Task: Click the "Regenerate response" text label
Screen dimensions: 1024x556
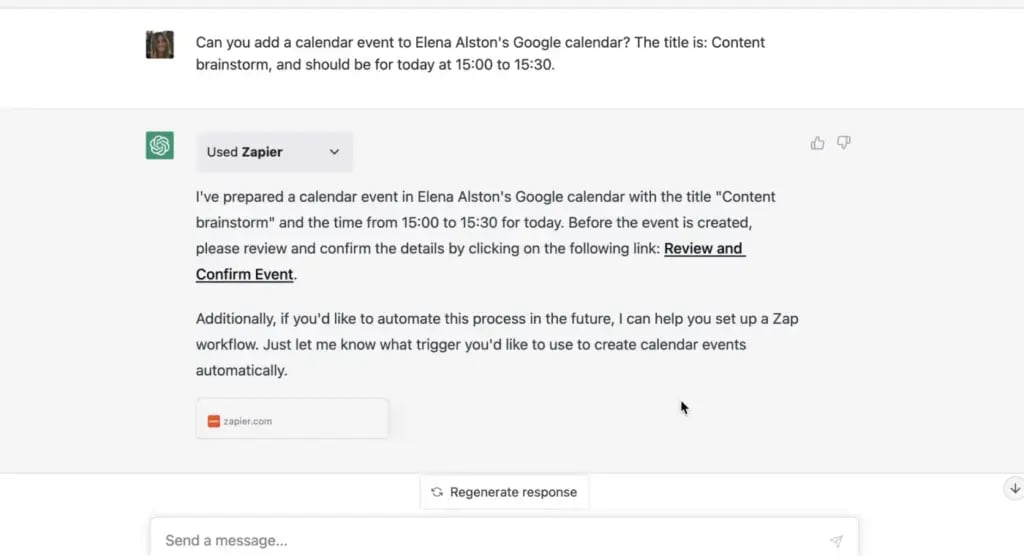Action: (x=513, y=492)
